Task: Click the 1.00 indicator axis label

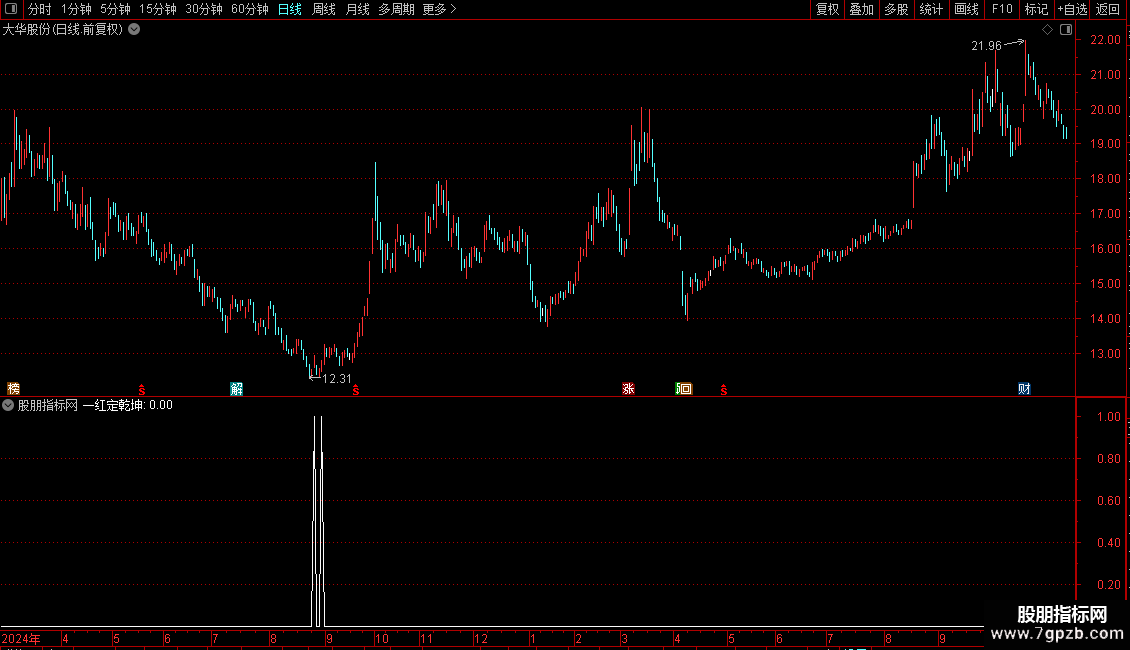Action: (x=1108, y=417)
